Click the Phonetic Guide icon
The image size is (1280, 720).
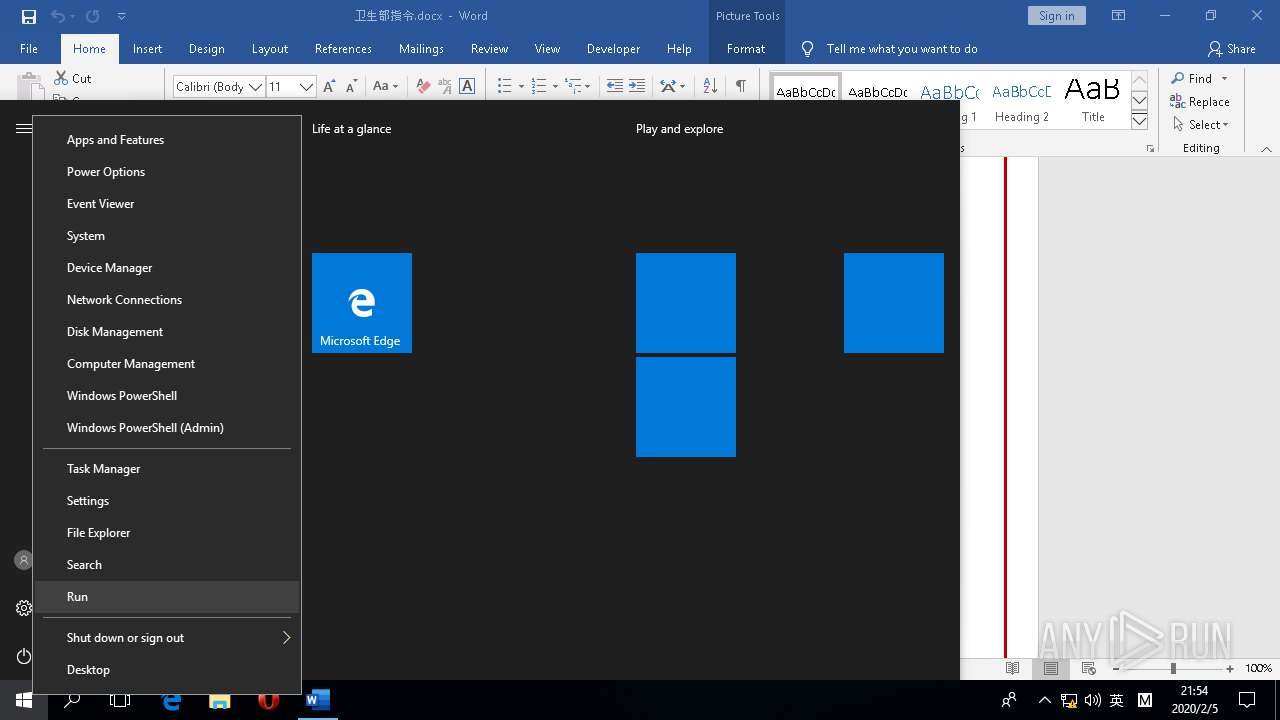click(445, 86)
